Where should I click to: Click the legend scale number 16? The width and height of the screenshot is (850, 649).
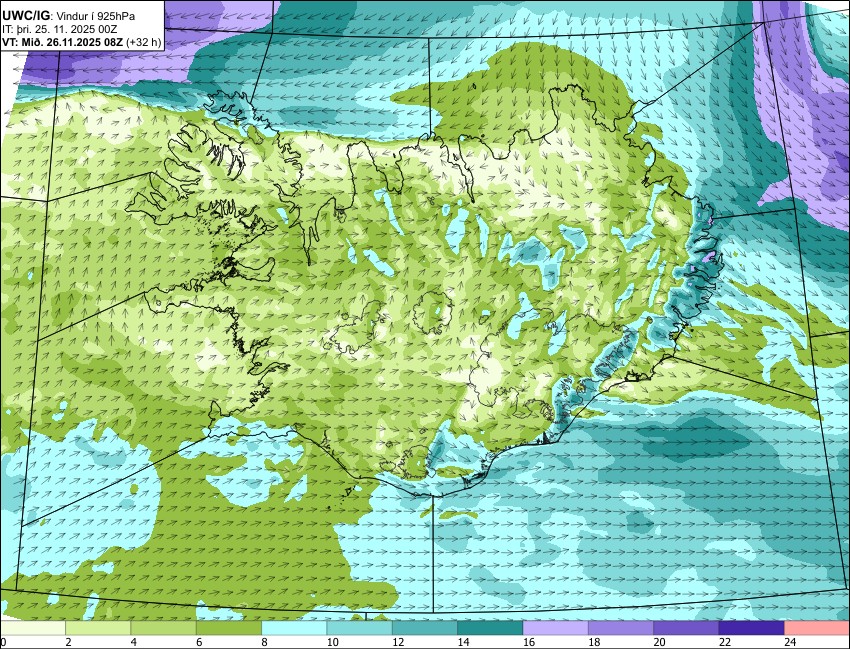(x=529, y=642)
